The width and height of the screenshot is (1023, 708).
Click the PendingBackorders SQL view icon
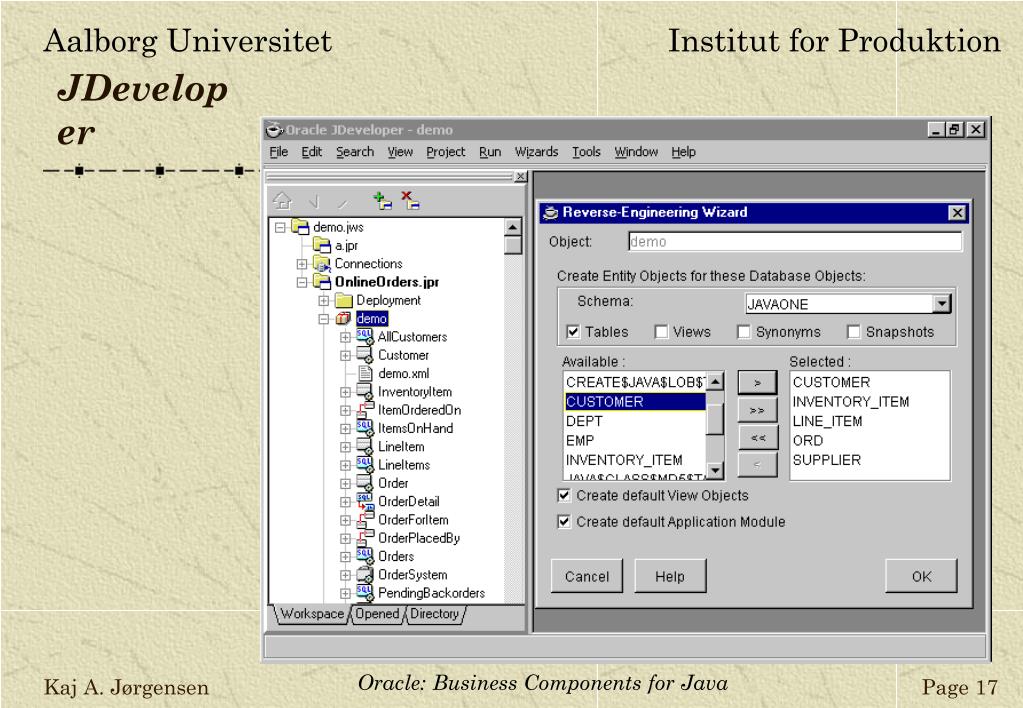(365, 593)
